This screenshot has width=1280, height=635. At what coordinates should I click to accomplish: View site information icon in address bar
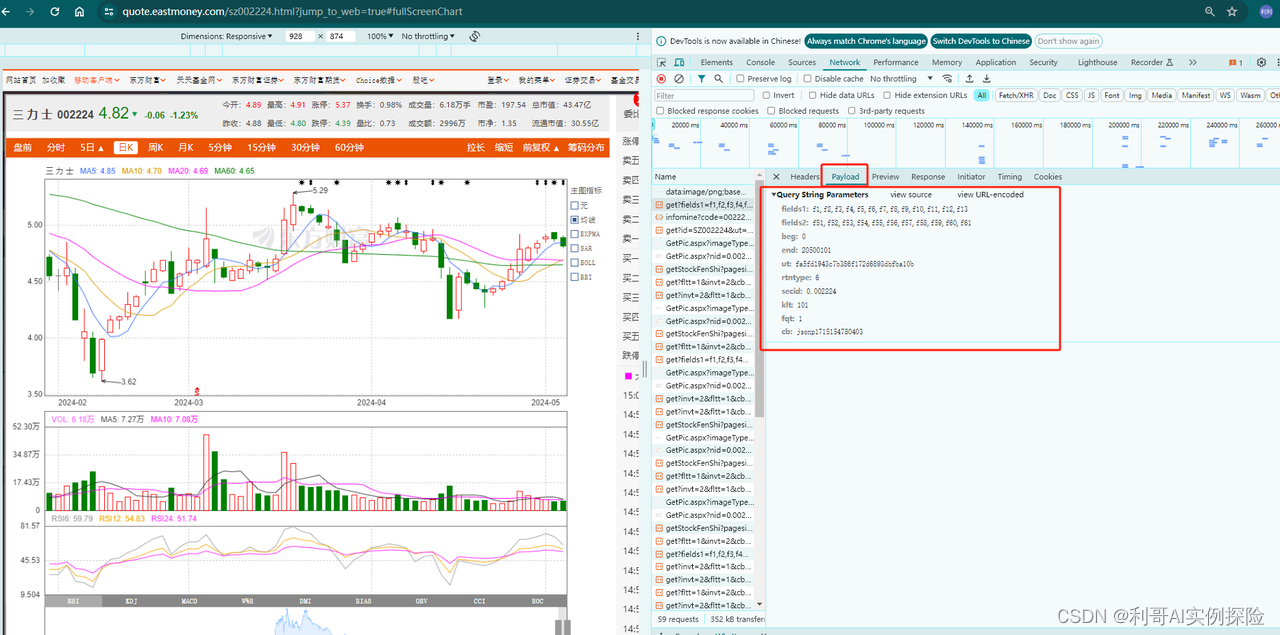point(108,12)
